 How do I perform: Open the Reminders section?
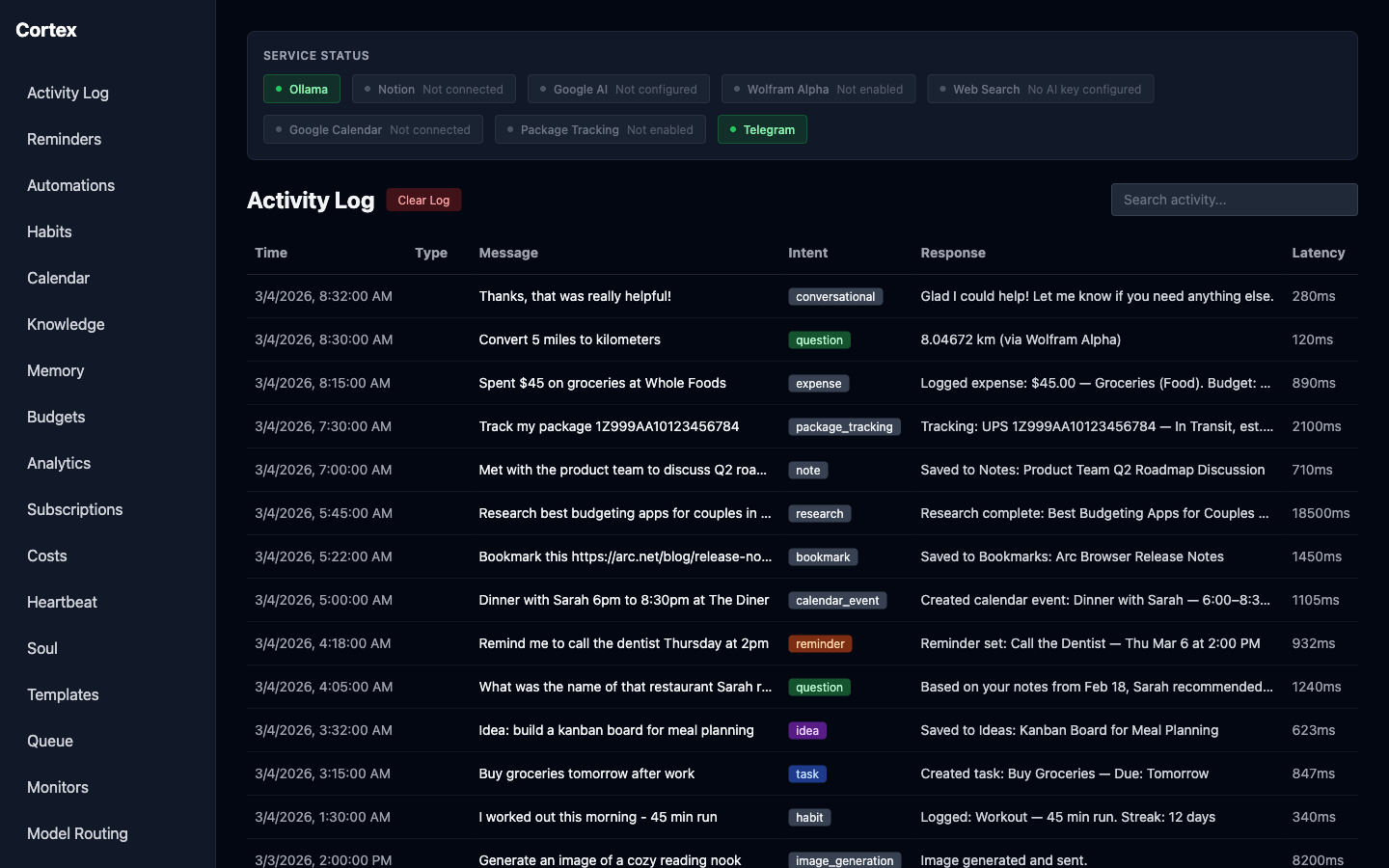[64, 139]
